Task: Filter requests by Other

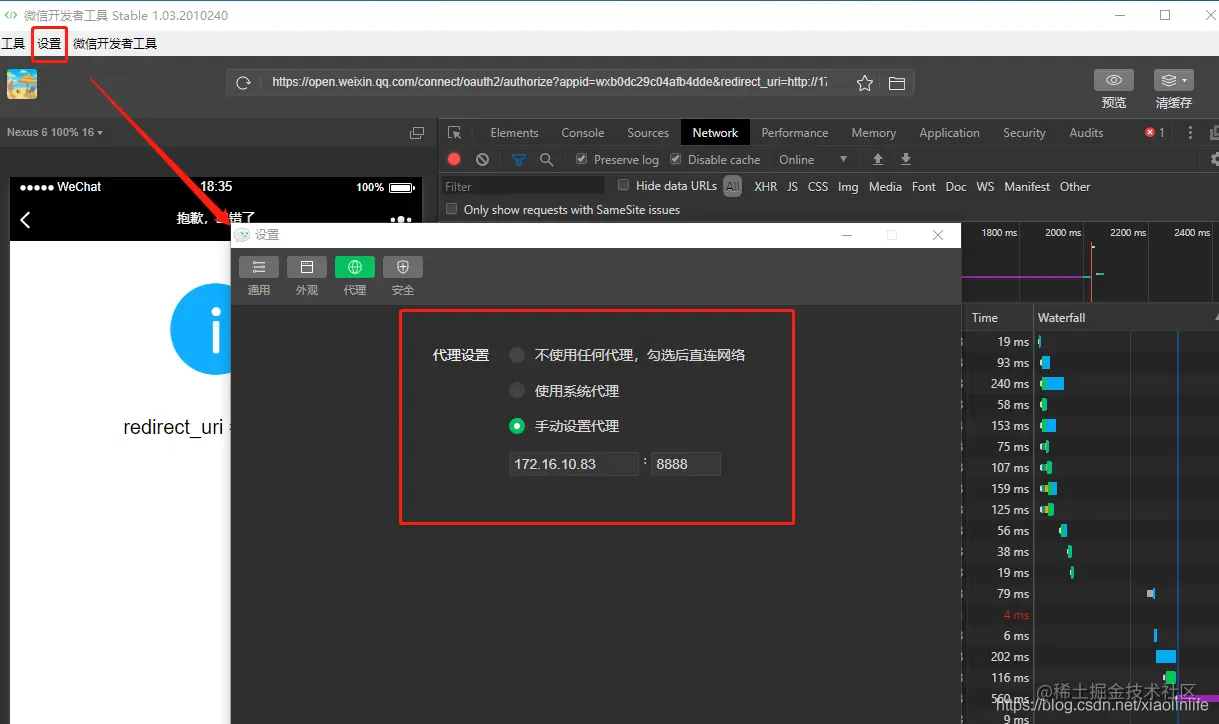Action: pos(1075,187)
